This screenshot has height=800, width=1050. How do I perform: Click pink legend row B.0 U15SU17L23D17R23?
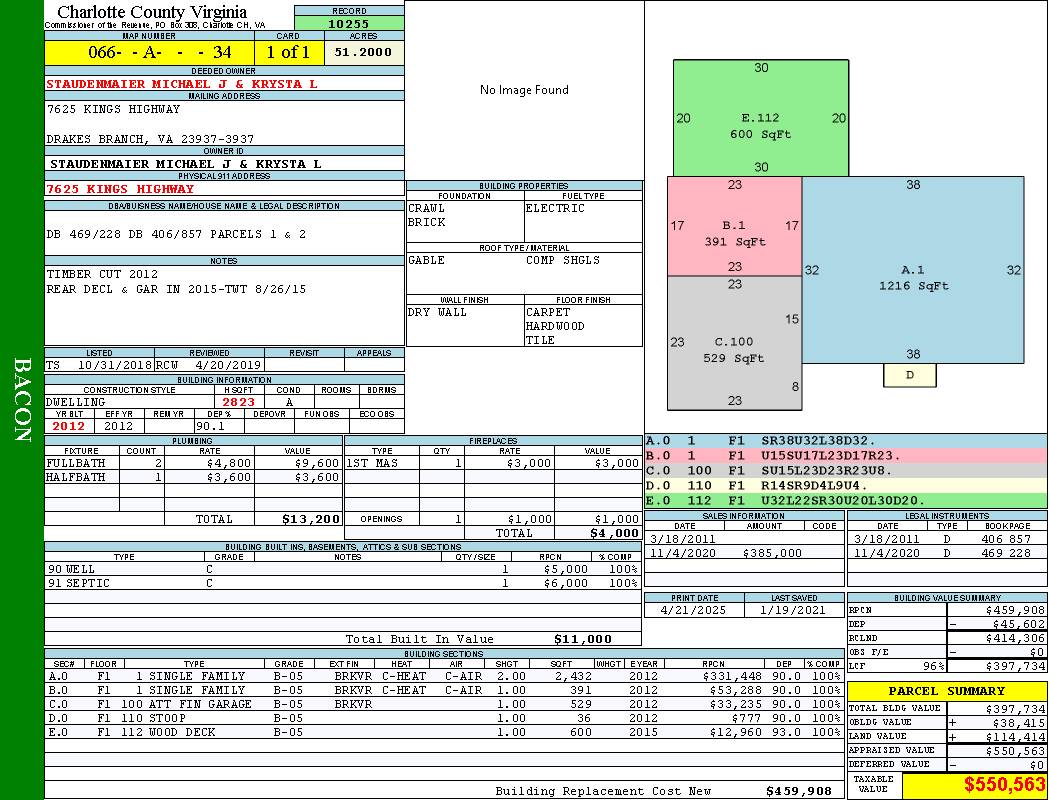pos(846,455)
